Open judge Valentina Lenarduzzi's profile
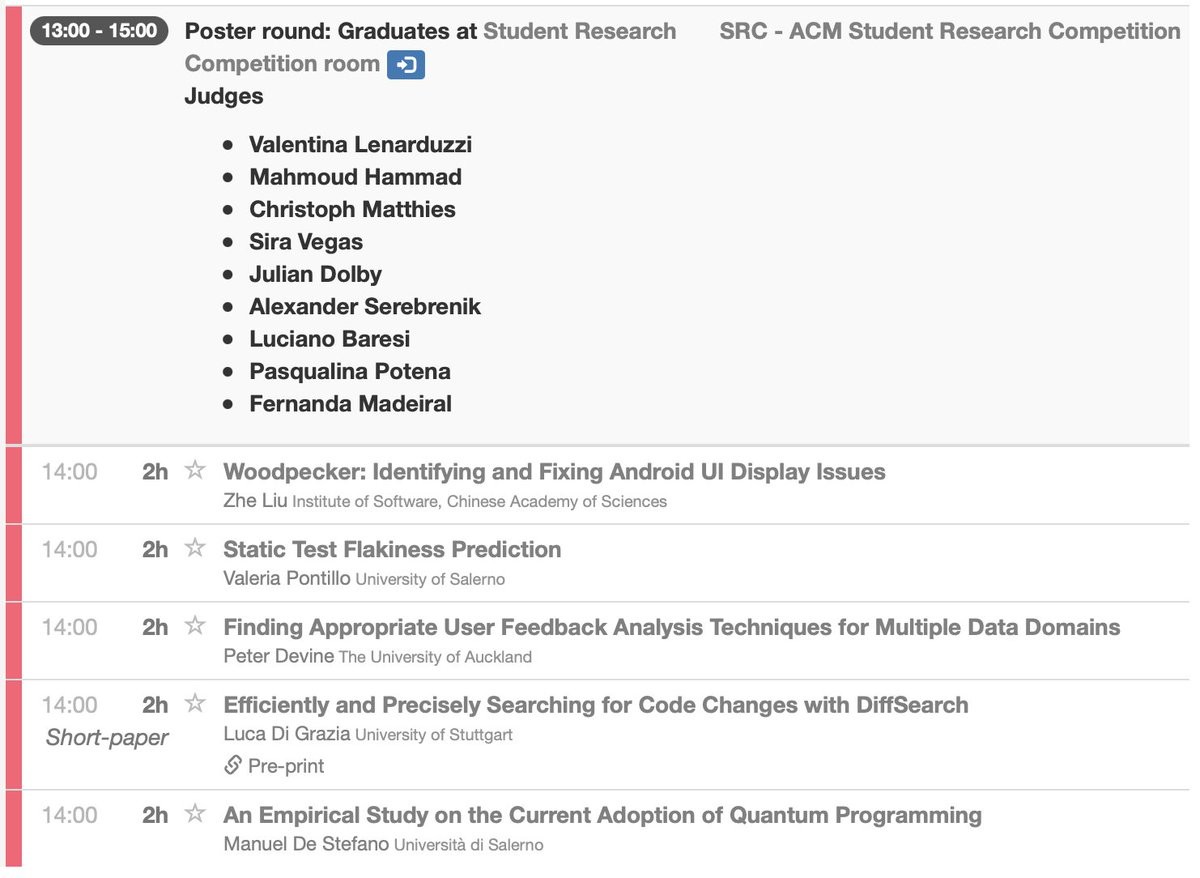The image size is (1200, 878). coord(360,145)
